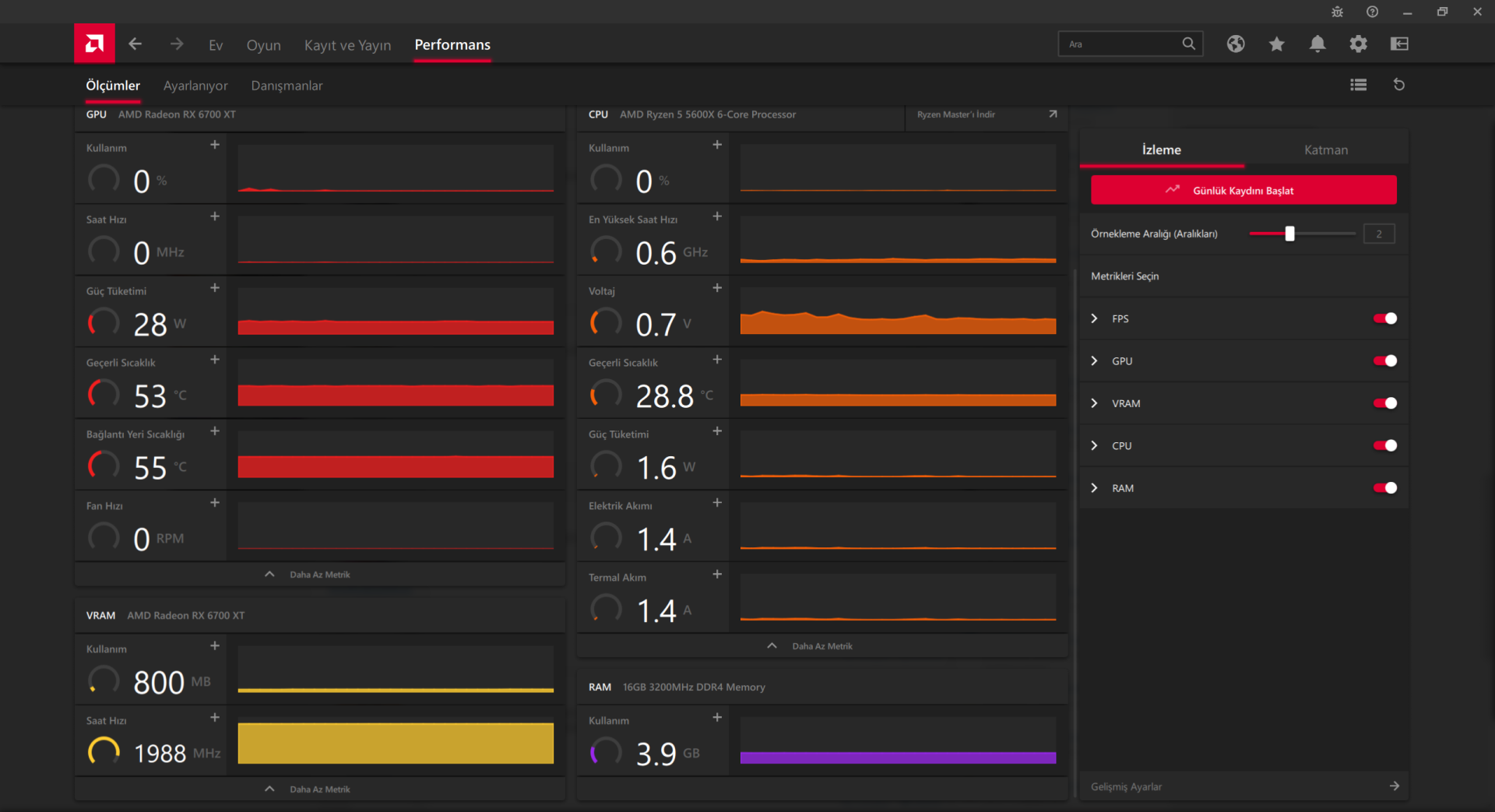Open the web browser globe icon
1495x812 pixels.
pos(1236,44)
